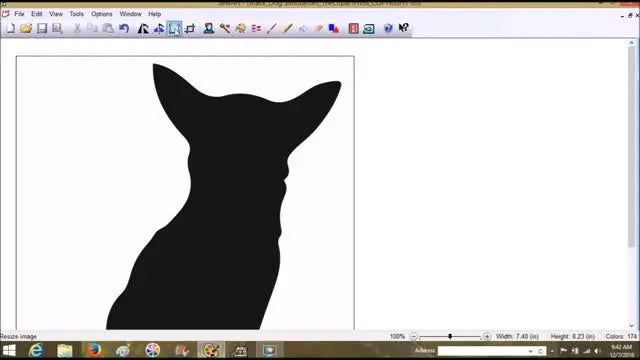Screen dimensions: 640x360
Task: Open the View menu
Action: (56, 14)
